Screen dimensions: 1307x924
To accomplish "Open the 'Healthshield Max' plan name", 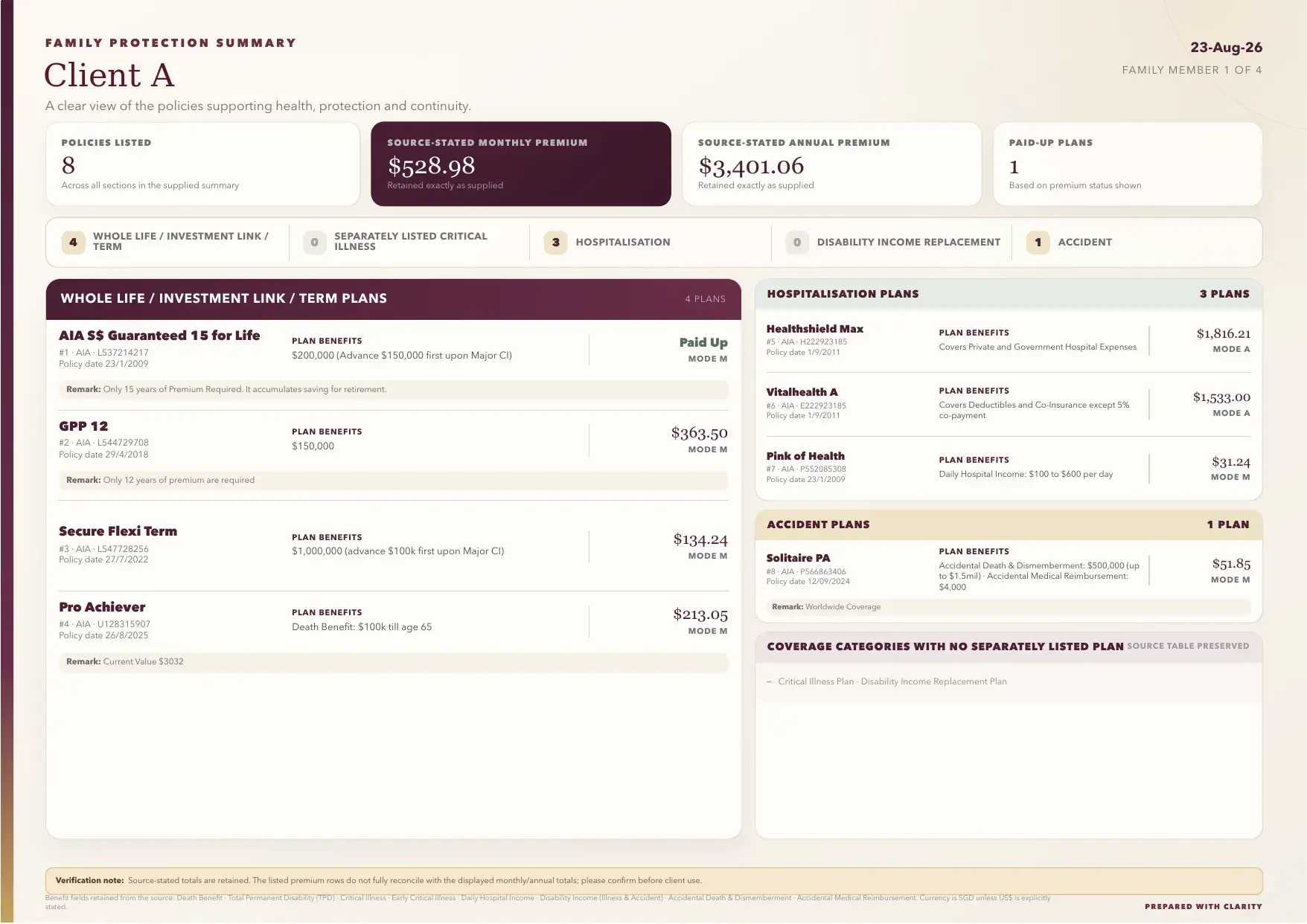I will 815,329.
